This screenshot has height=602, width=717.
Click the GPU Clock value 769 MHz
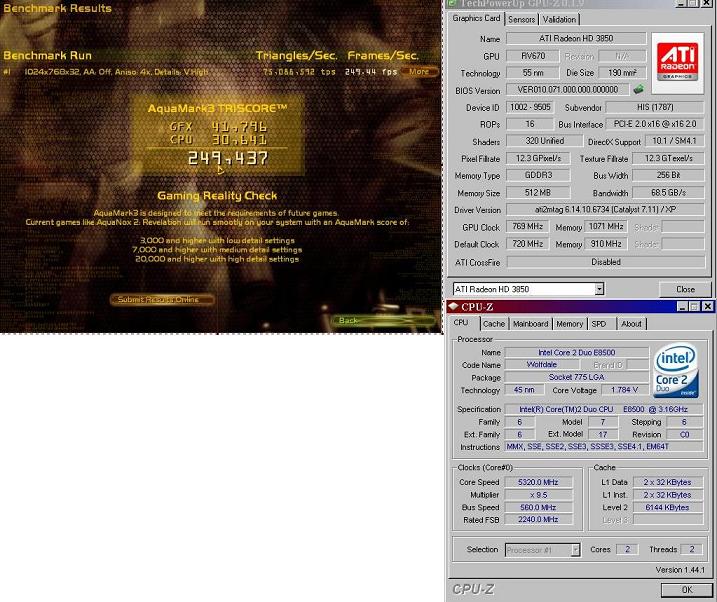pyautogui.click(x=527, y=226)
